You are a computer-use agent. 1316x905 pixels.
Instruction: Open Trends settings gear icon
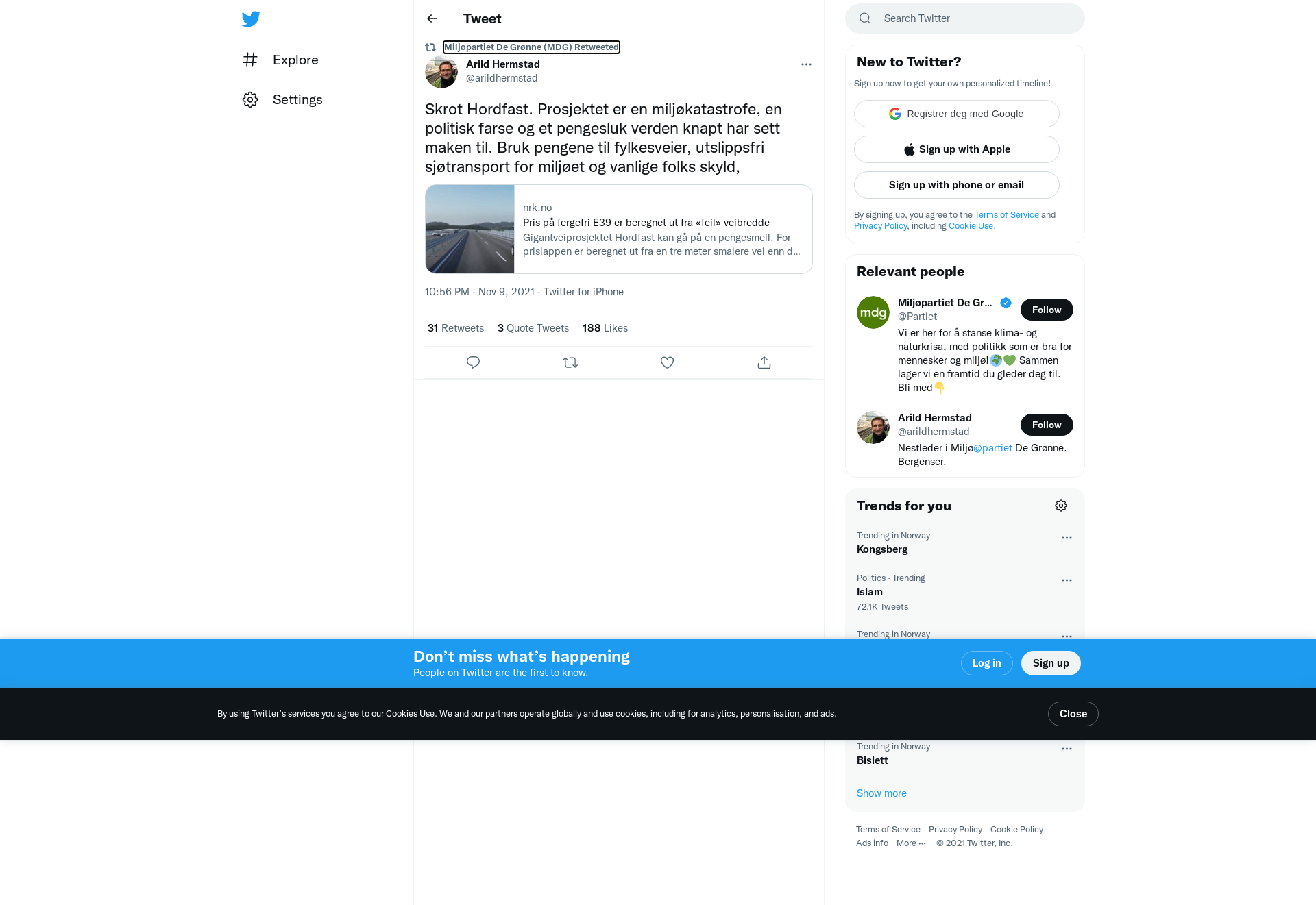1061,506
